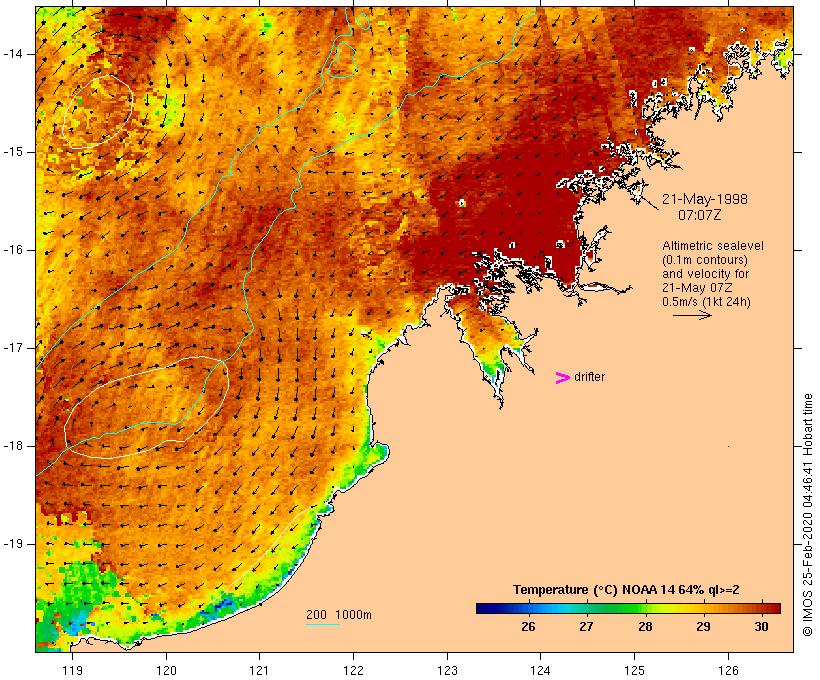Click the colorbar tick label 30
Viewport: 820px width, 680px height.
pos(761,627)
